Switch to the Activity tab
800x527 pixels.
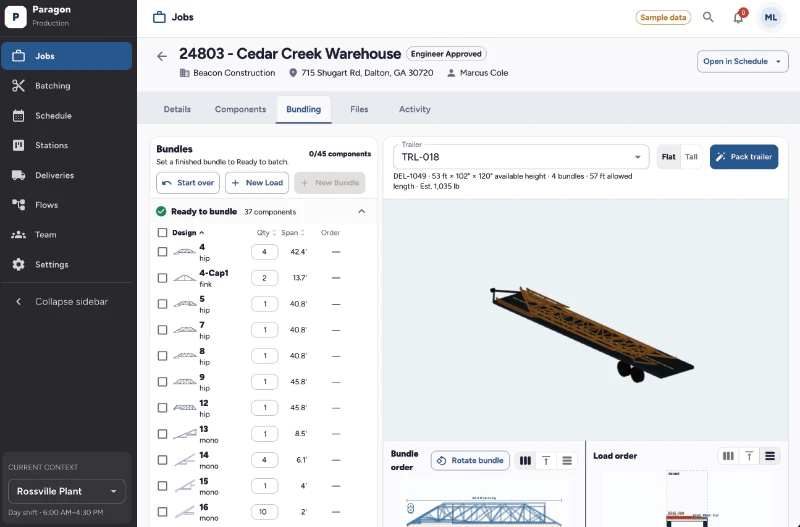coord(415,109)
